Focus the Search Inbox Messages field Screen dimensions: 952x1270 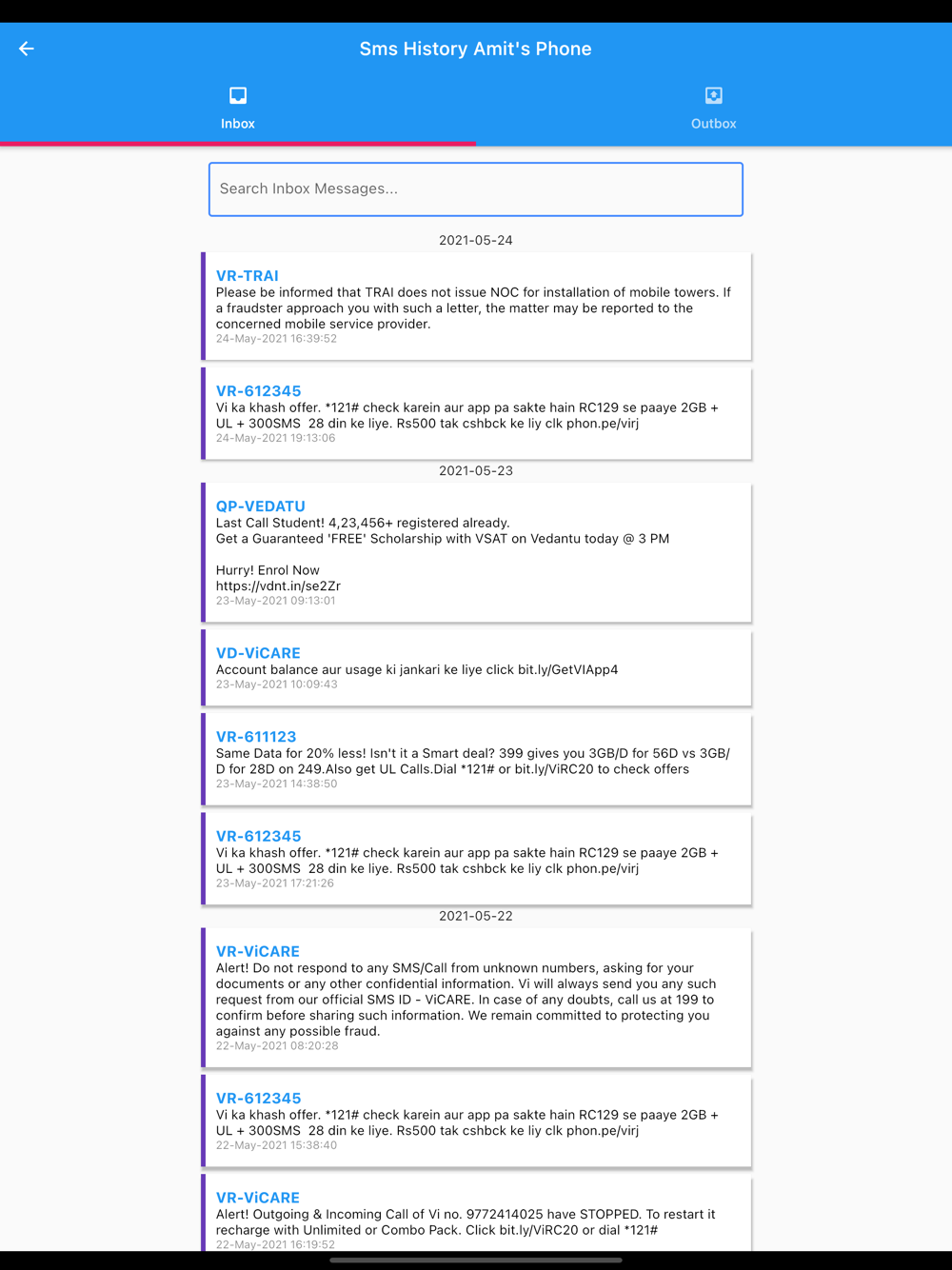pos(476,189)
